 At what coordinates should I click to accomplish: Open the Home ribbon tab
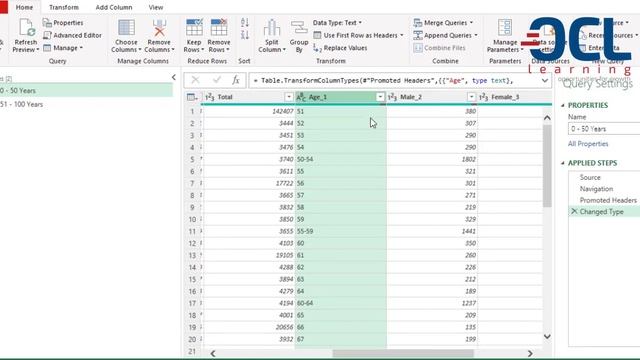tap(24, 7)
